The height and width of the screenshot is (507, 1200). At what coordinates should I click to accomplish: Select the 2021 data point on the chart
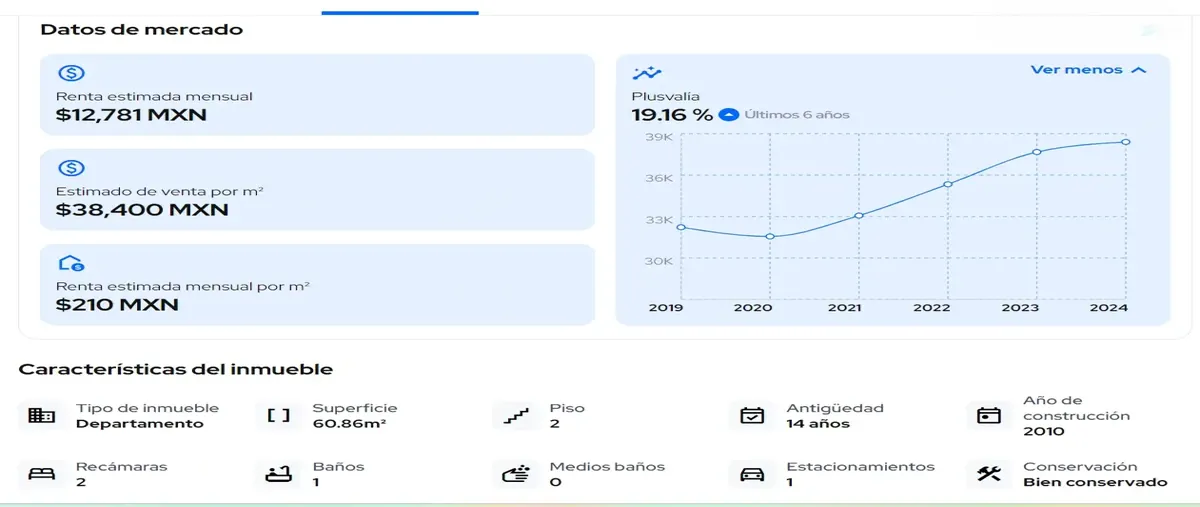[x=859, y=215]
